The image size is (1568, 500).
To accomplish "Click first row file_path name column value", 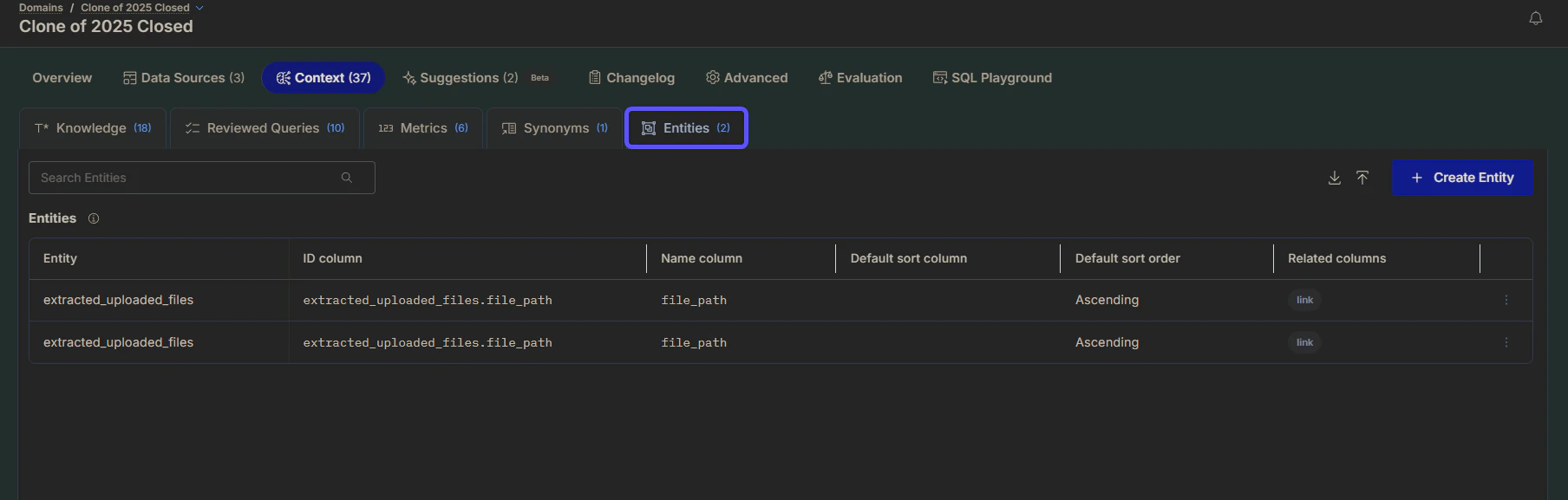I will tap(694, 300).
